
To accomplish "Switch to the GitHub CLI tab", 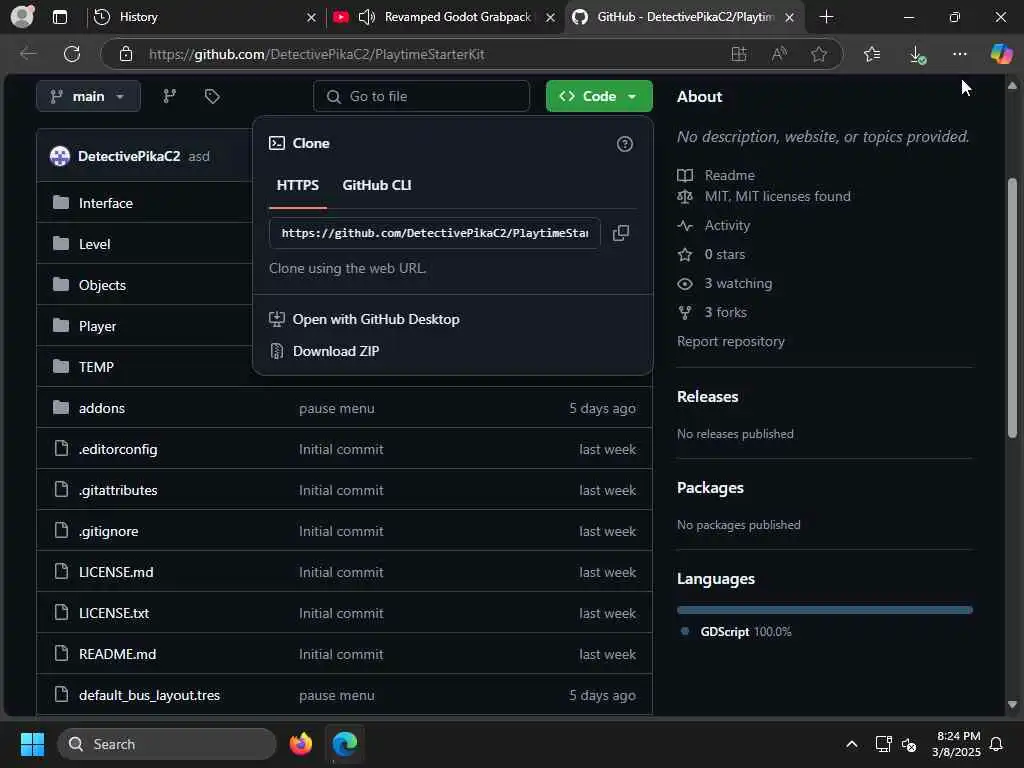I will (x=377, y=185).
